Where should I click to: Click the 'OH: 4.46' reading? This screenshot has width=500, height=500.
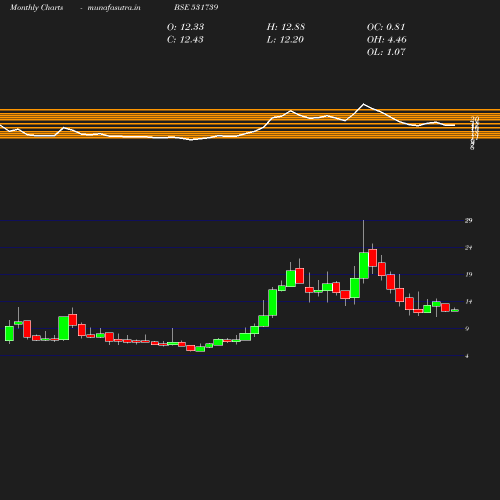pos(387,40)
